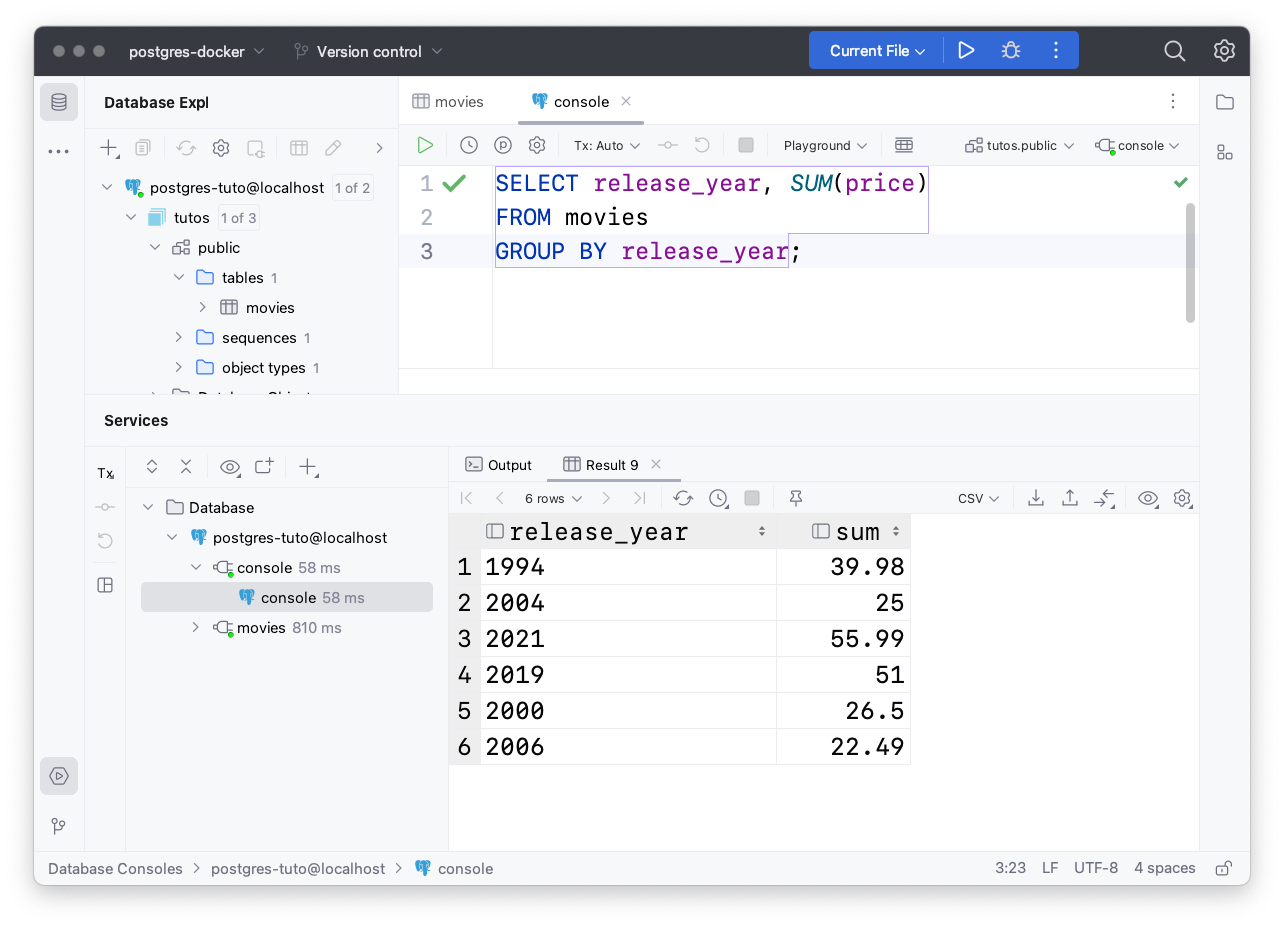Open the Database tool window icon

pyautogui.click(x=59, y=102)
